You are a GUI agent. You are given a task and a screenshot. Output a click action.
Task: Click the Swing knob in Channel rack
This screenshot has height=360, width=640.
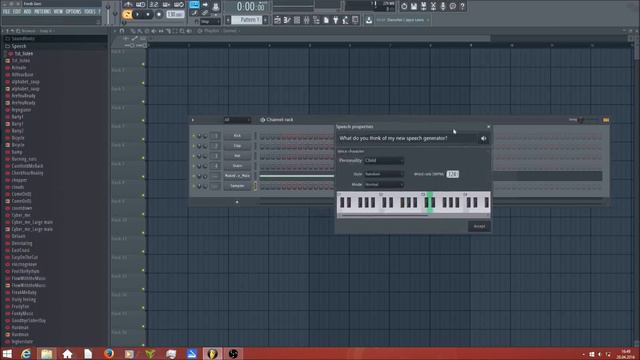point(581,120)
